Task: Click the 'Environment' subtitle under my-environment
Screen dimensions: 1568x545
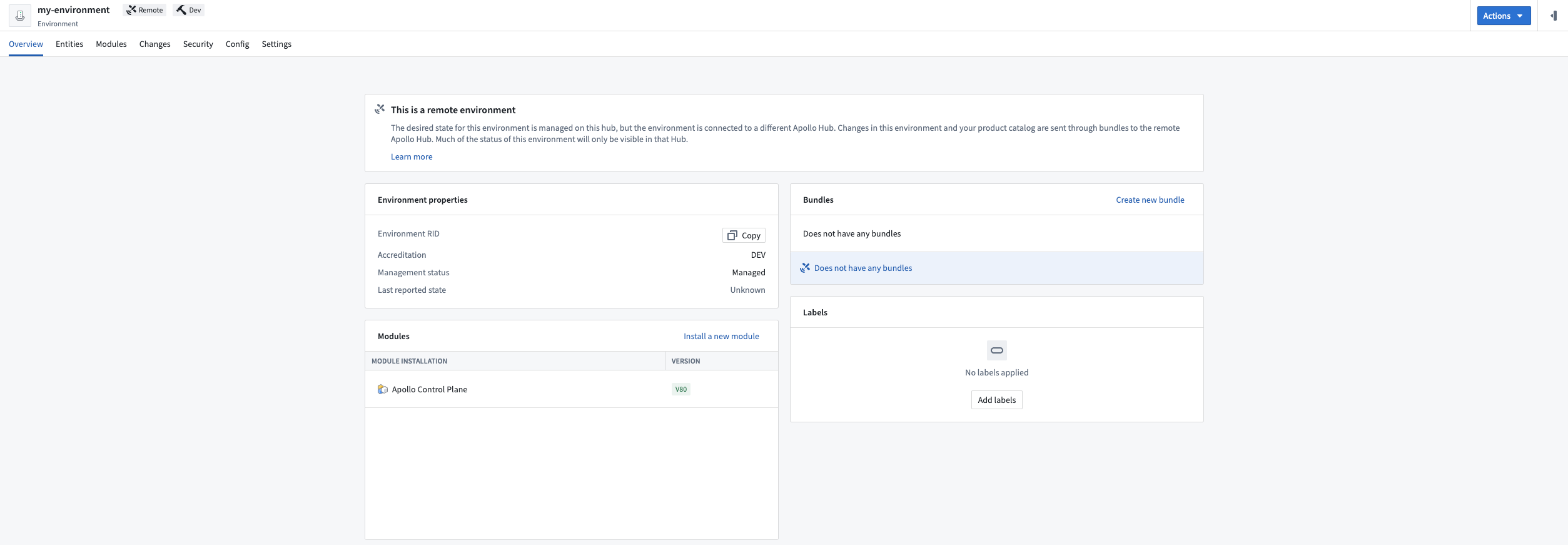Action: click(x=58, y=24)
